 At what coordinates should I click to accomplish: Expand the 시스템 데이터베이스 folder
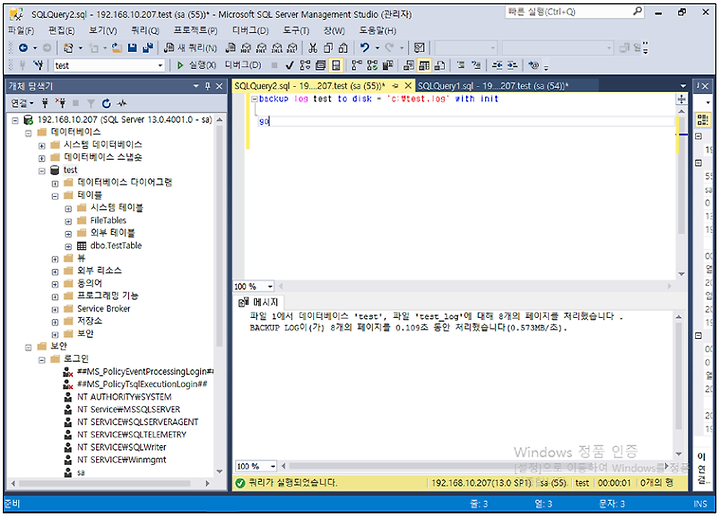pyautogui.click(x=42, y=146)
